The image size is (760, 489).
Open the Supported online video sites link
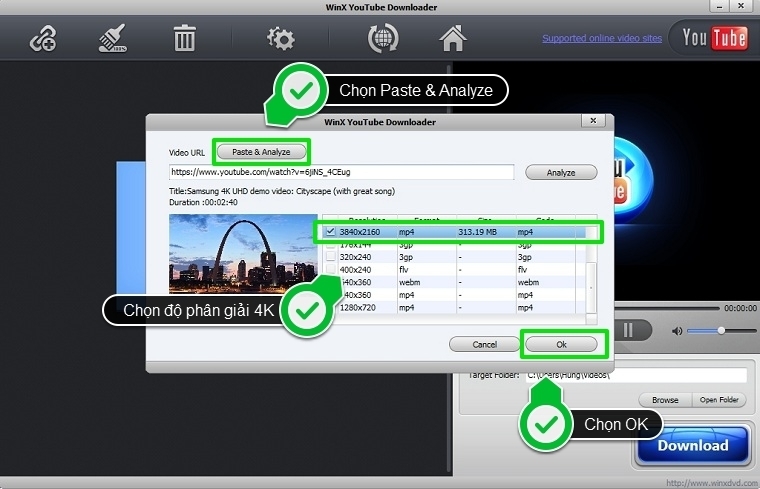point(602,39)
